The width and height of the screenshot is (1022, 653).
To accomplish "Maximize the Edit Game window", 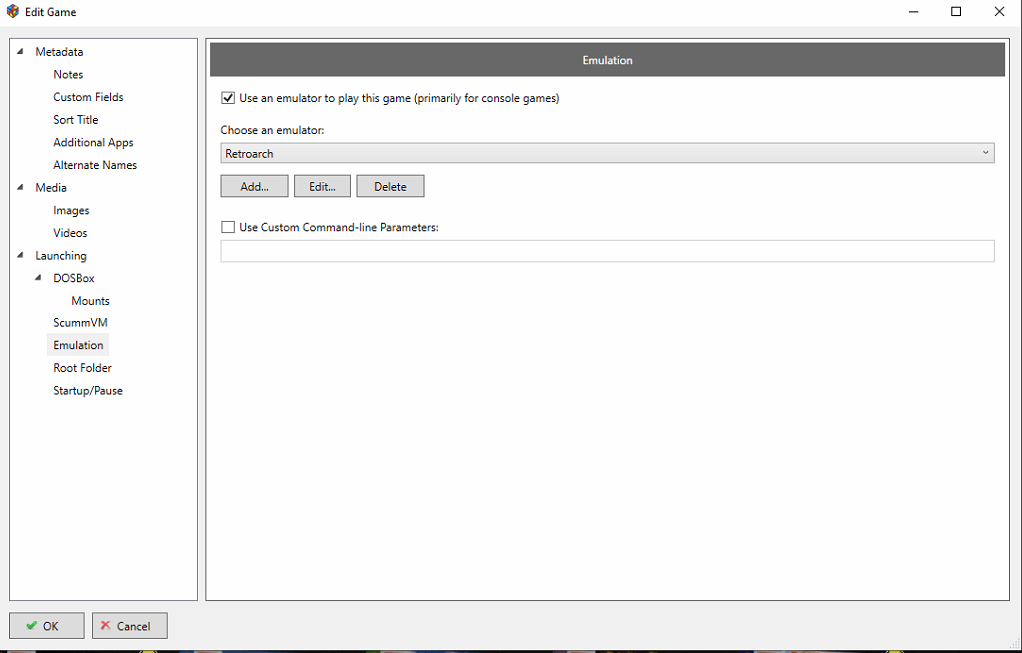I will pyautogui.click(x=956, y=12).
